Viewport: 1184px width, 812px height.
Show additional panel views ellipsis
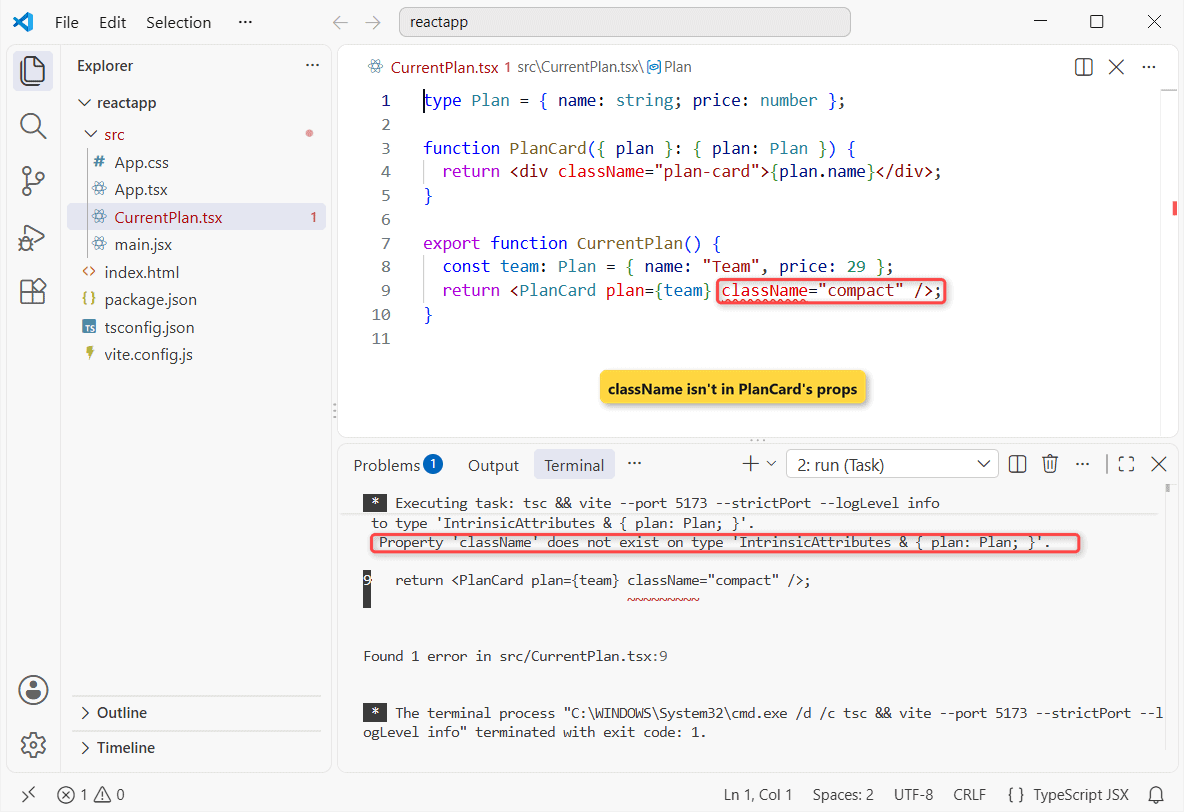coord(634,464)
